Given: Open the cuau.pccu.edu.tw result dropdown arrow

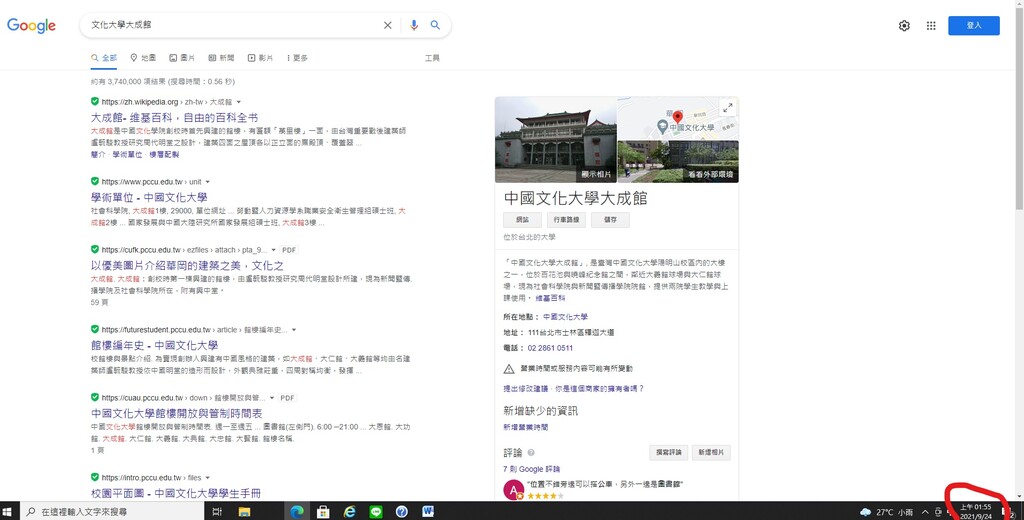Looking at the screenshot, I should click(x=272, y=398).
